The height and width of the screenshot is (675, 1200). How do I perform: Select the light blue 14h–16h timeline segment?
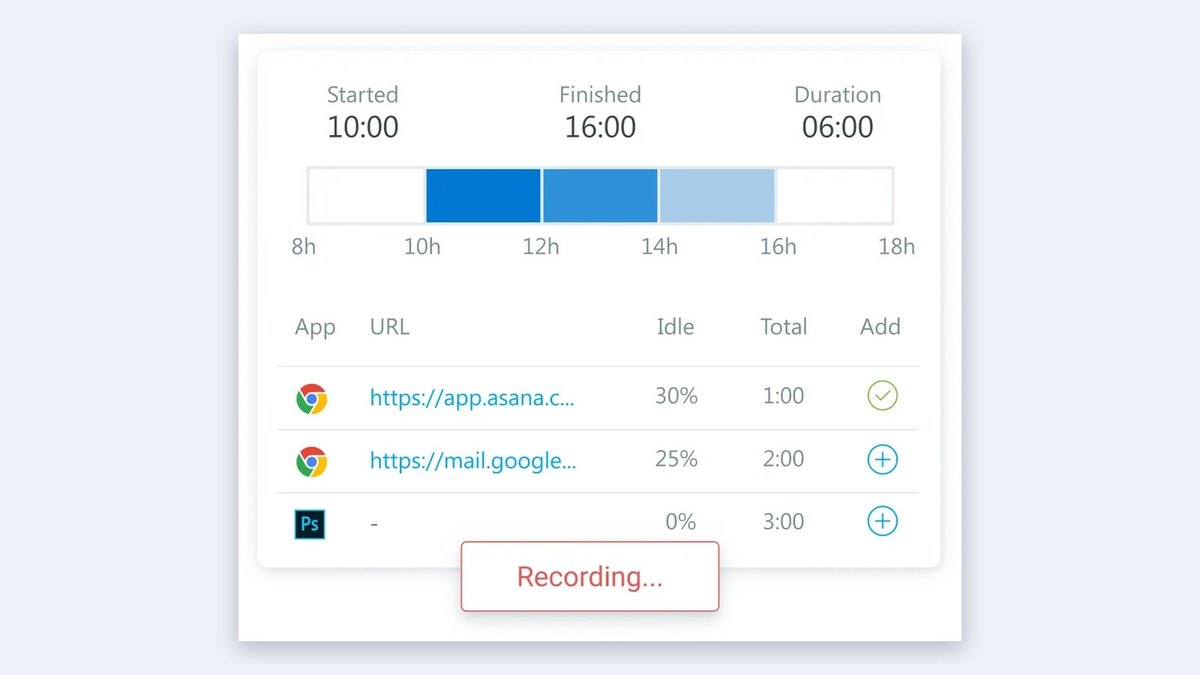pyautogui.click(x=717, y=195)
